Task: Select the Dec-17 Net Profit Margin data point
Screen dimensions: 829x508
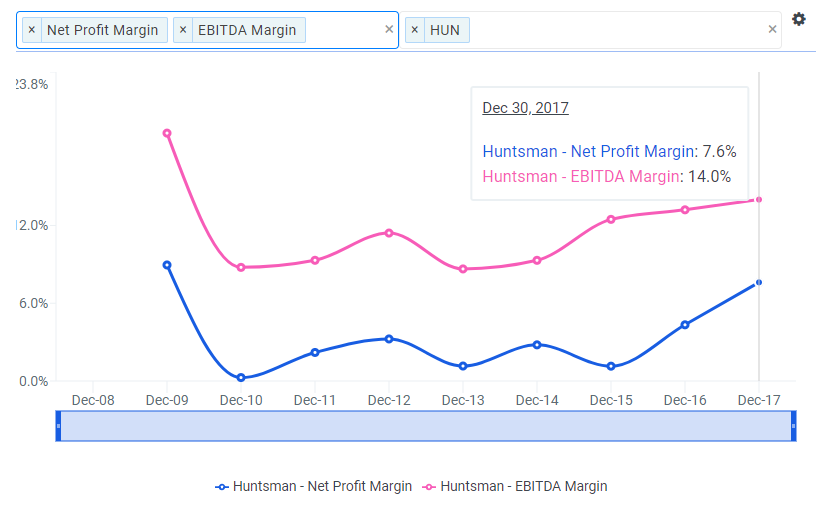Action: pos(759,283)
